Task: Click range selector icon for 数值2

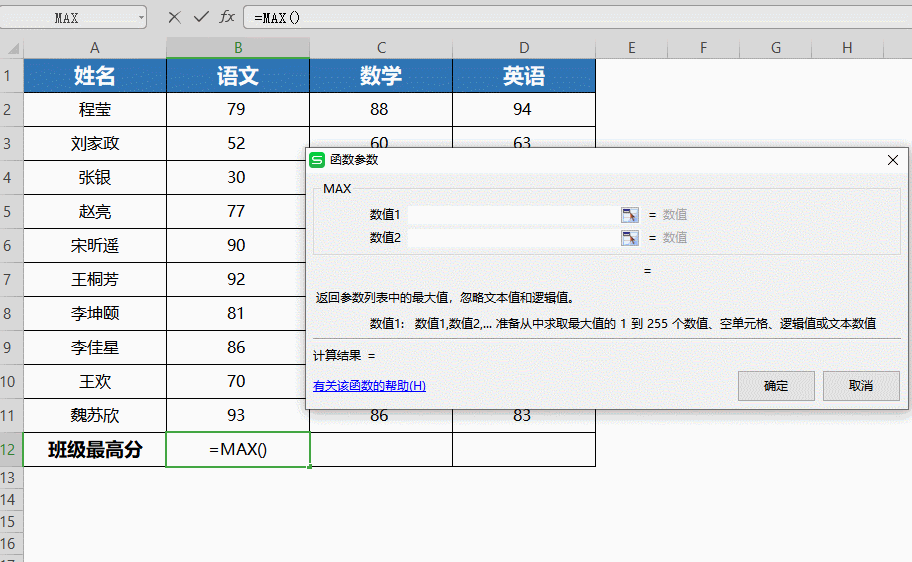Action: point(629,238)
